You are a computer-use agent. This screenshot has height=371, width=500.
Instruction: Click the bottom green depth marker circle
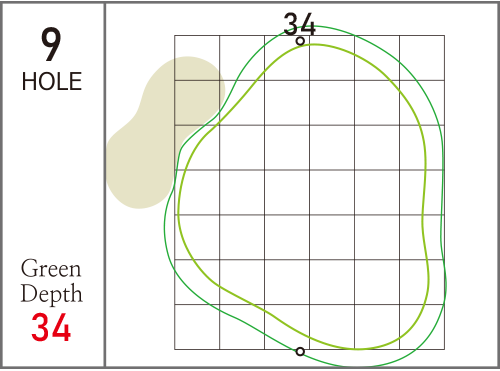(300, 351)
